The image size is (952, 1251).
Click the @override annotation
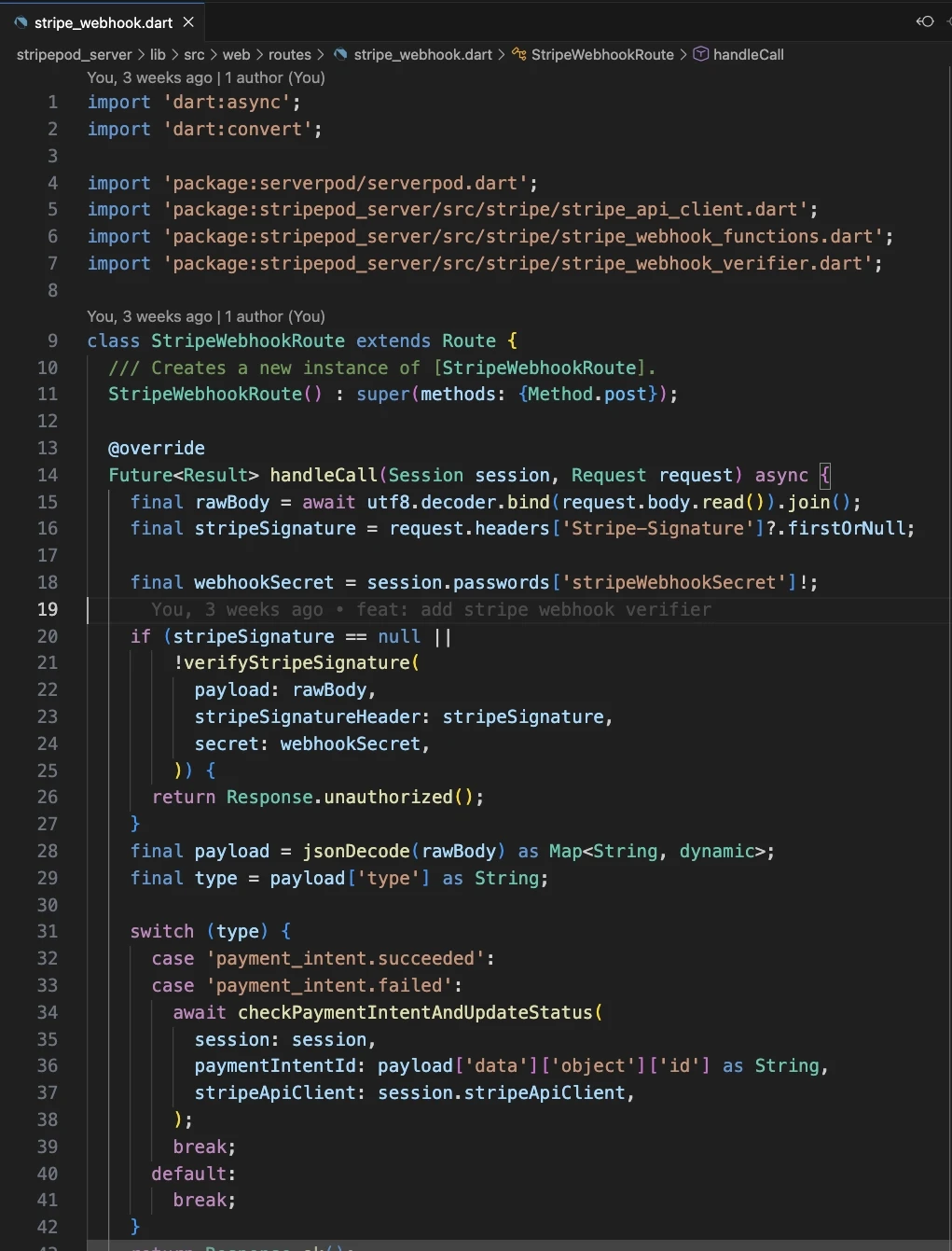157,449
